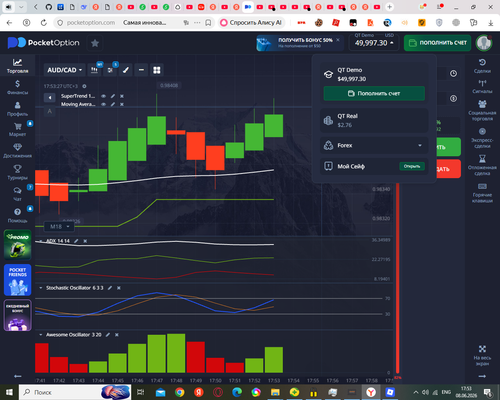Click the horizontal line minus tool

[x=141, y=70]
